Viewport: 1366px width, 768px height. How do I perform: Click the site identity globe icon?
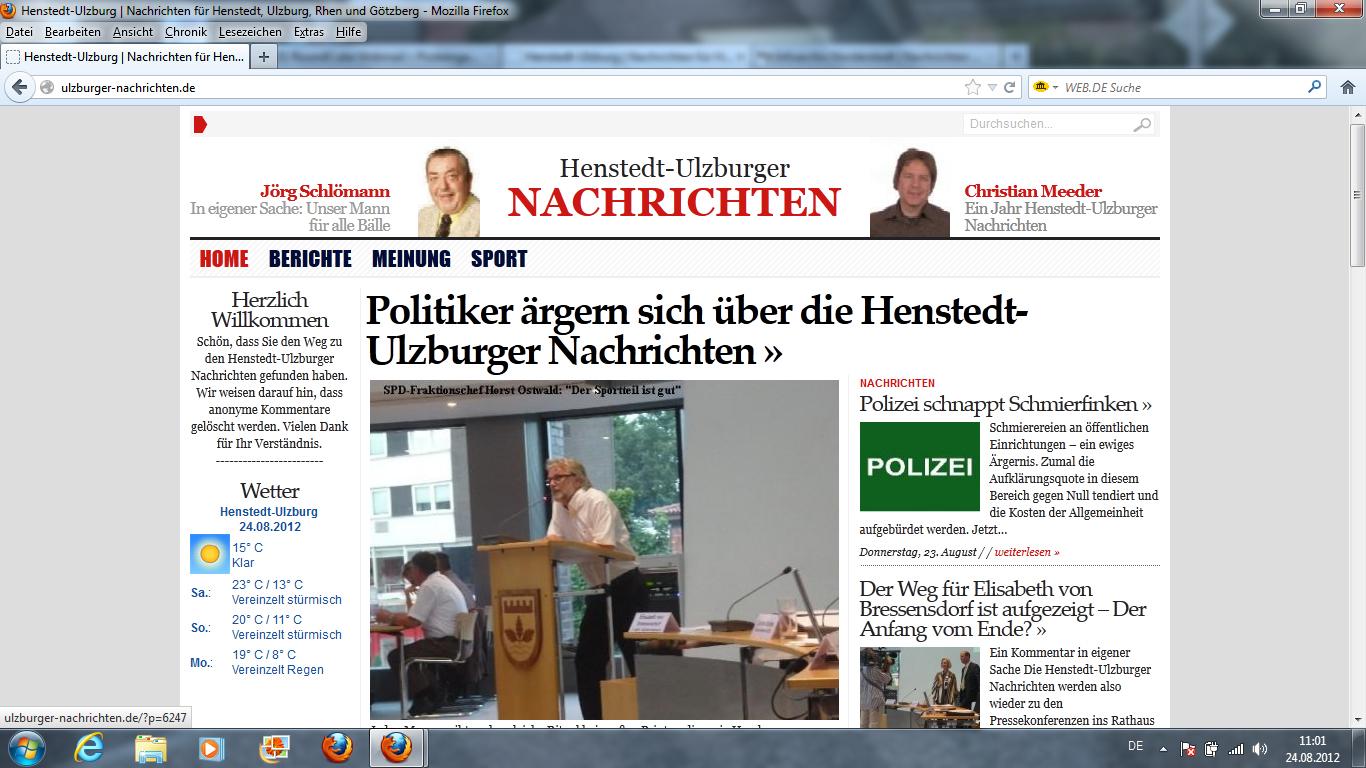tap(46, 87)
